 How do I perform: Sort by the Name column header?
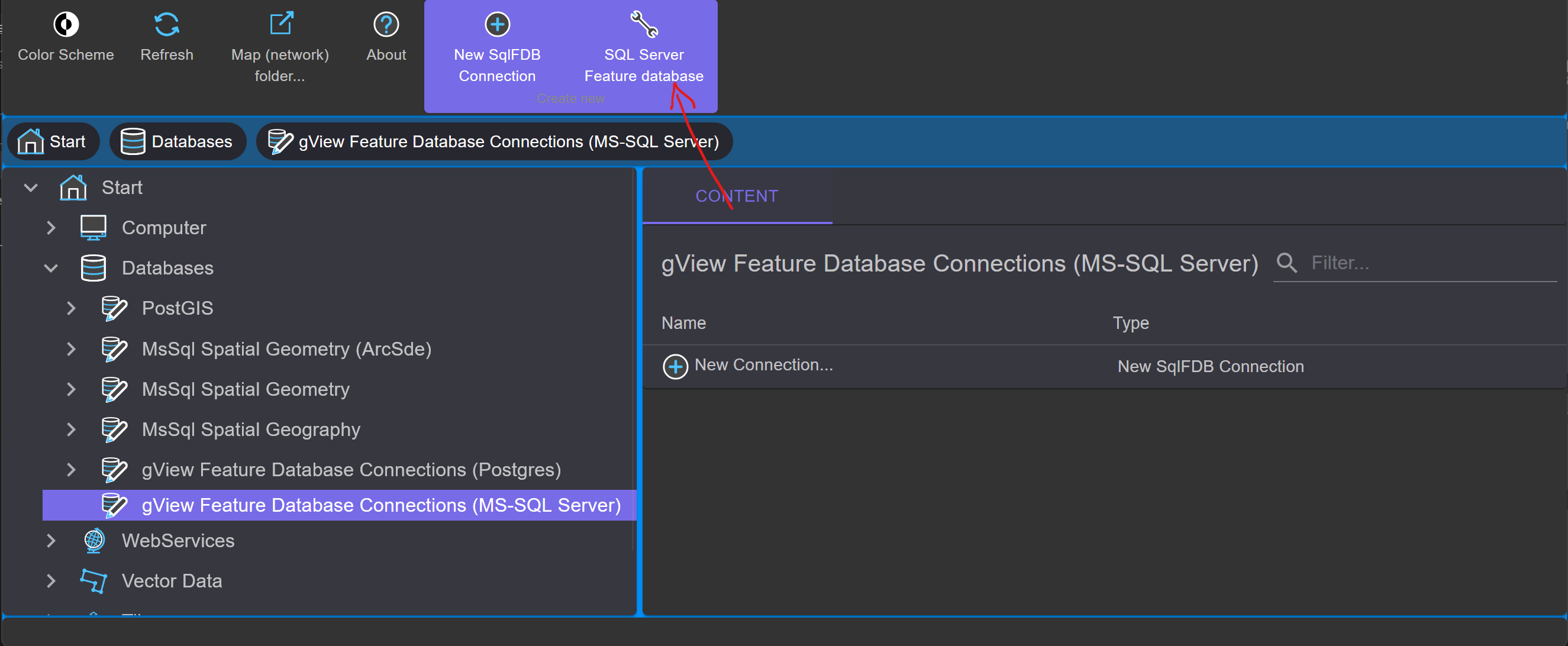click(683, 323)
